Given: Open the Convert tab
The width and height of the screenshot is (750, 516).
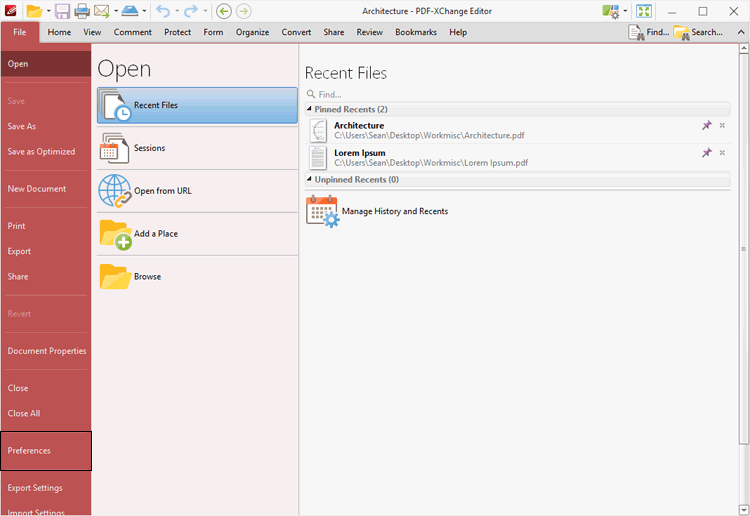Looking at the screenshot, I should 296,32.
